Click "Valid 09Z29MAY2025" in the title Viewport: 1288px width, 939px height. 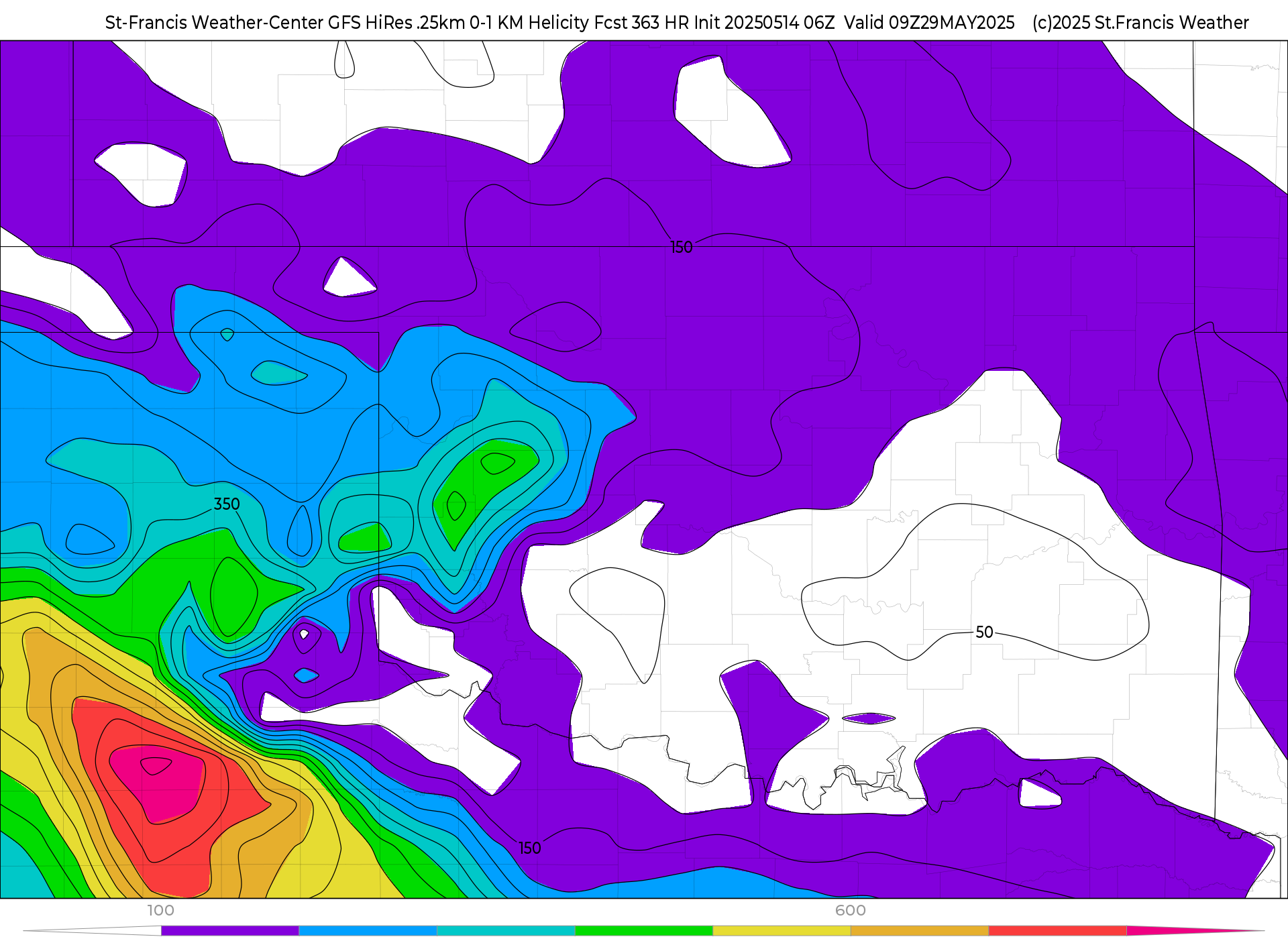(x=929, y=23)
